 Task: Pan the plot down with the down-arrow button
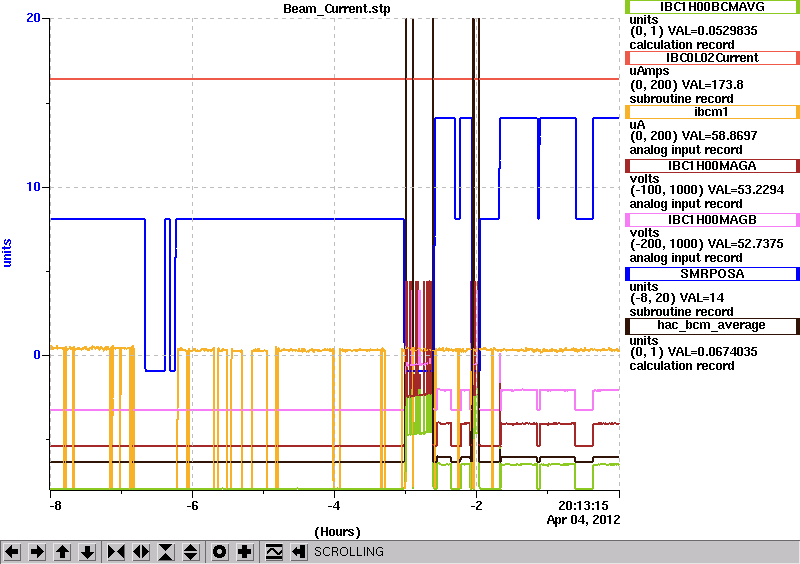point(87,552)
